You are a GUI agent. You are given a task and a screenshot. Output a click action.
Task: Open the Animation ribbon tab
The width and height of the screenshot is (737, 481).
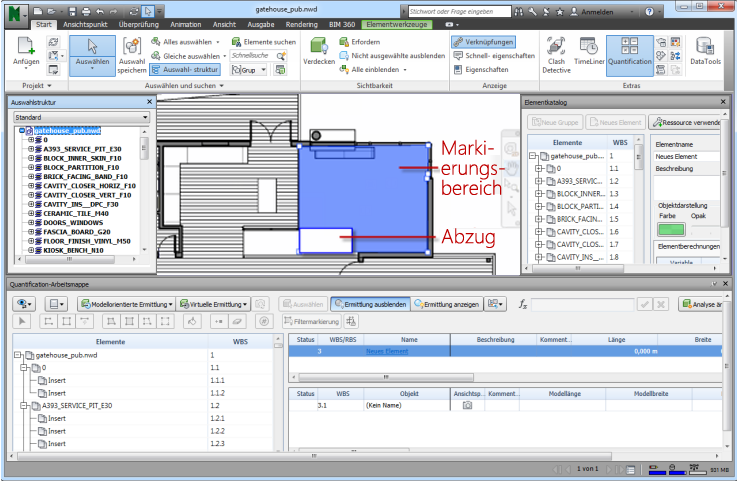pyautogui.click(x=186, y=24)
